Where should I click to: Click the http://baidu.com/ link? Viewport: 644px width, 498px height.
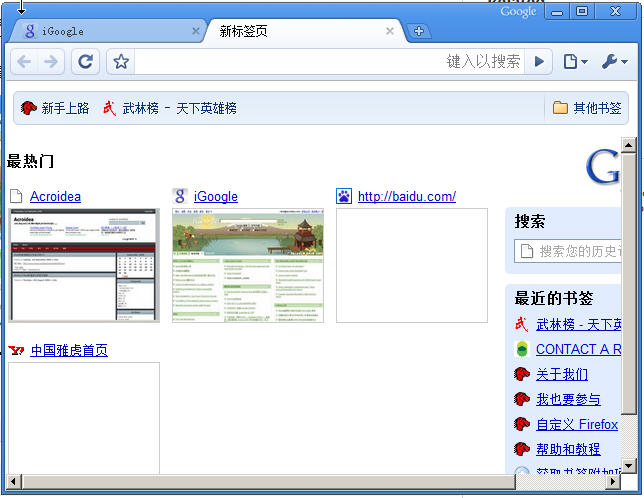click(406, 196)
